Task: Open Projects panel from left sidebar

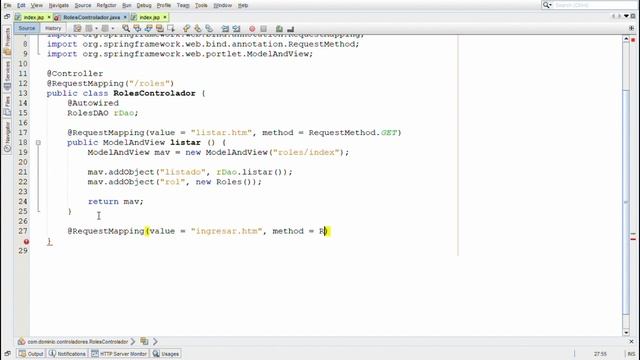Action: (x=7, y=41)
